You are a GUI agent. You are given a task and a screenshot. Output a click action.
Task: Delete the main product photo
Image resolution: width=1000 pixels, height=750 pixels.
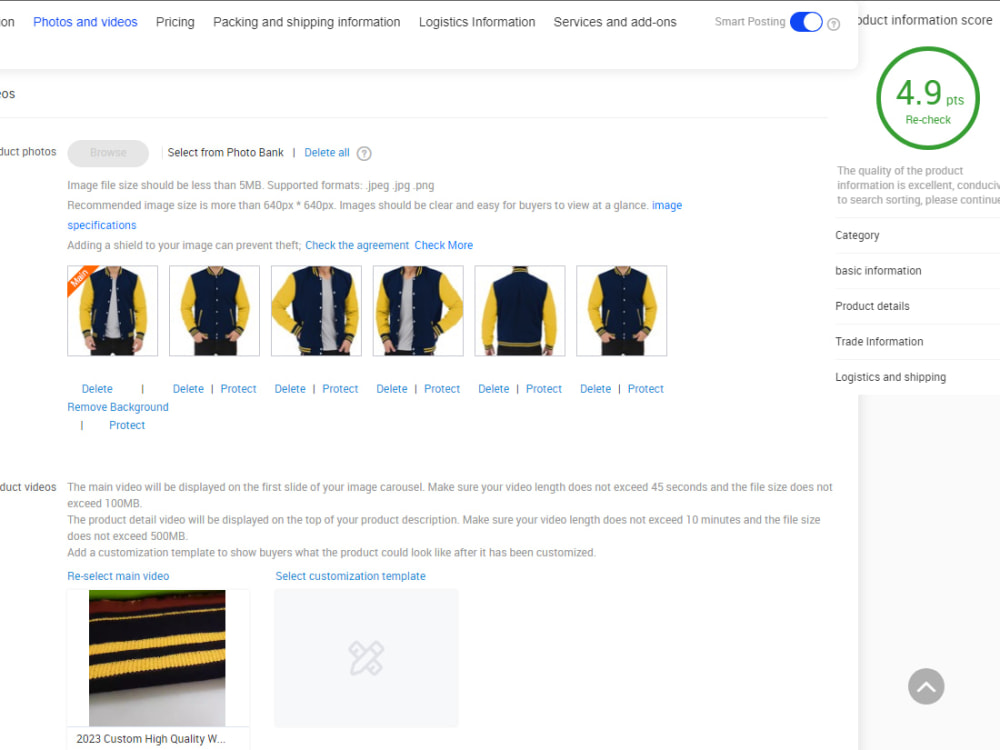97,388
